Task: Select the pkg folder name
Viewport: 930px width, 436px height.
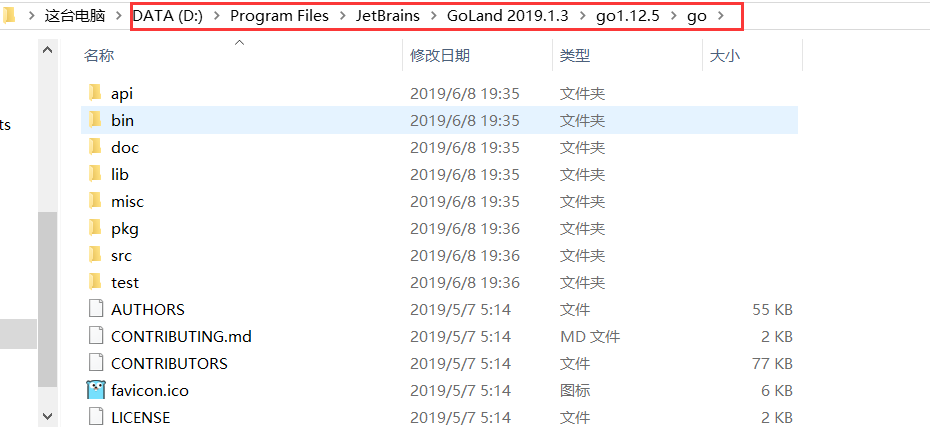Action: pos(125,228)
